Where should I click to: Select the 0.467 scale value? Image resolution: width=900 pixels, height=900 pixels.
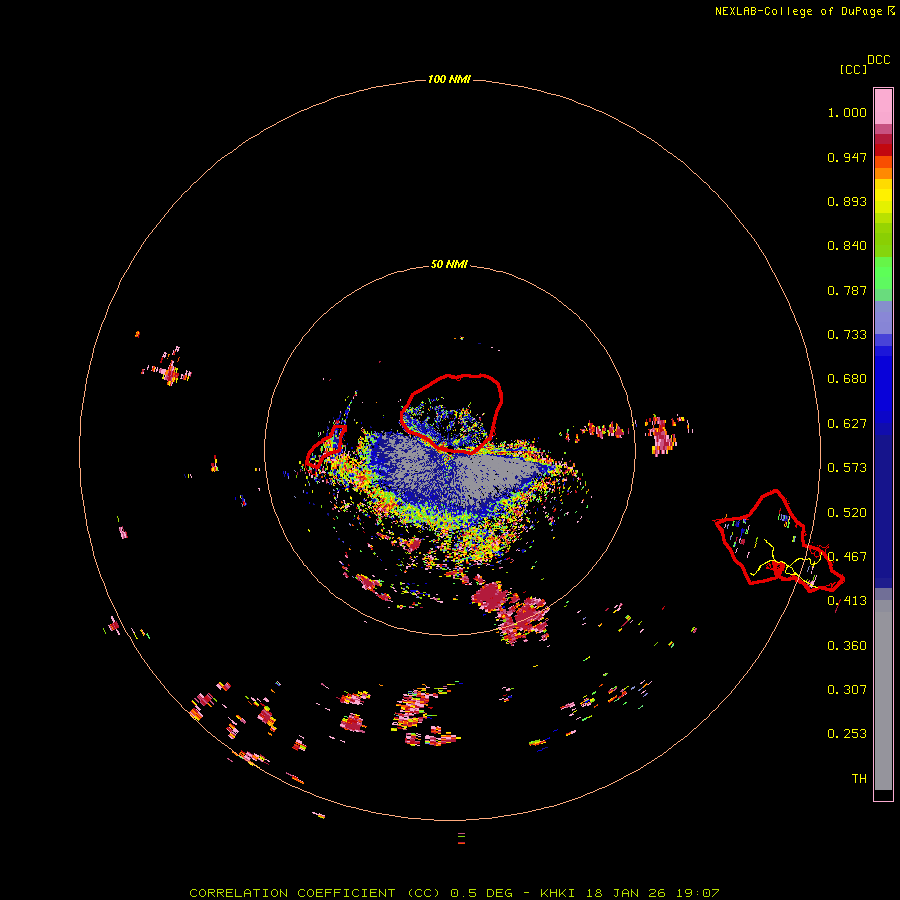coord(847,557)
